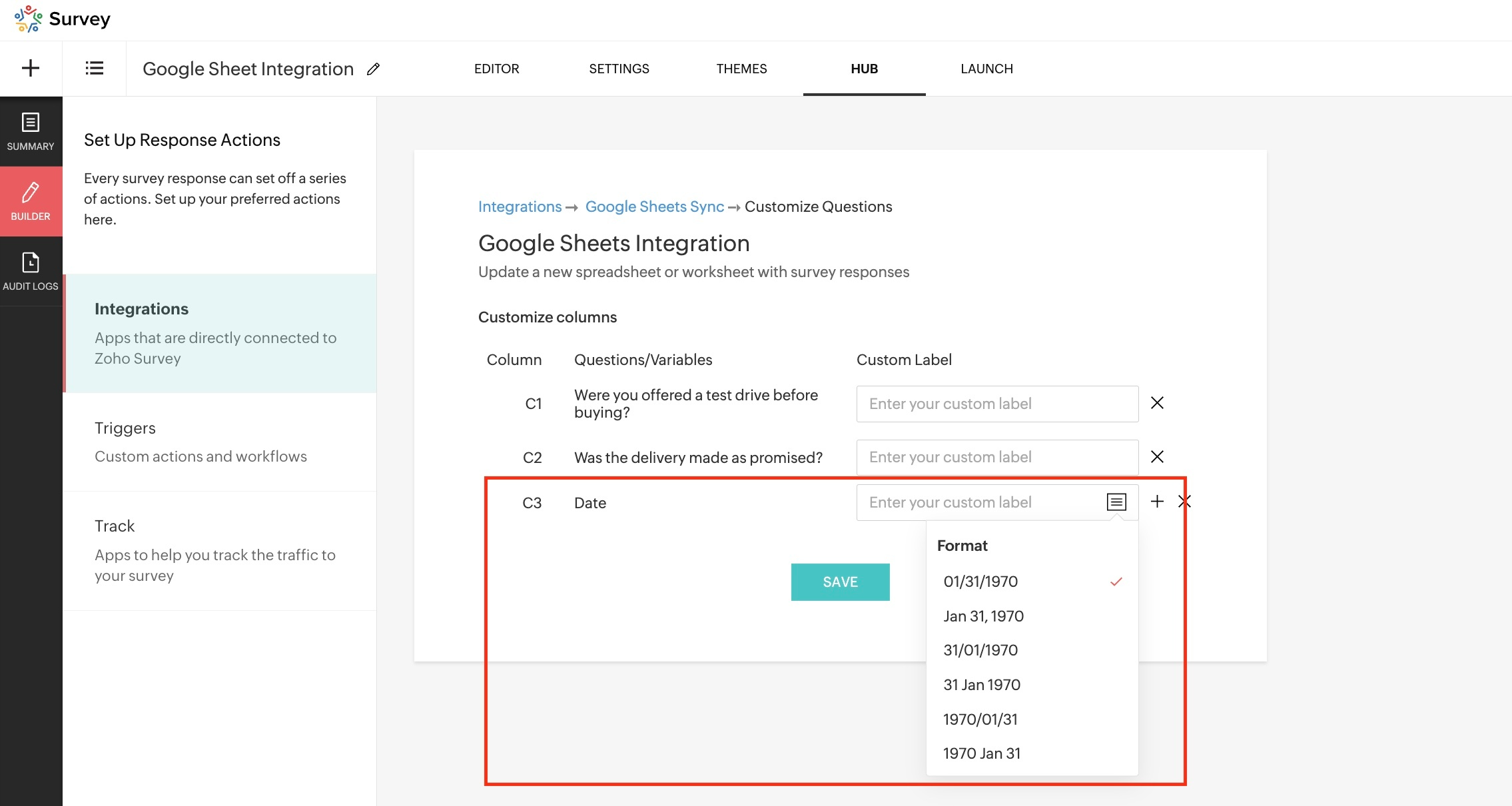Image resolution: width=1512 pixels, height=806 pixels.
Task: Toggle the date format icon in C3 field
Action: (1116, 502)
